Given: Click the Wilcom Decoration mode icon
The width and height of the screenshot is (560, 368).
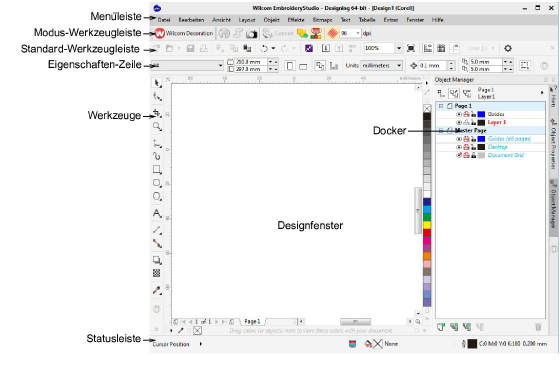Looking at the screenshot, I should point(160,33).
